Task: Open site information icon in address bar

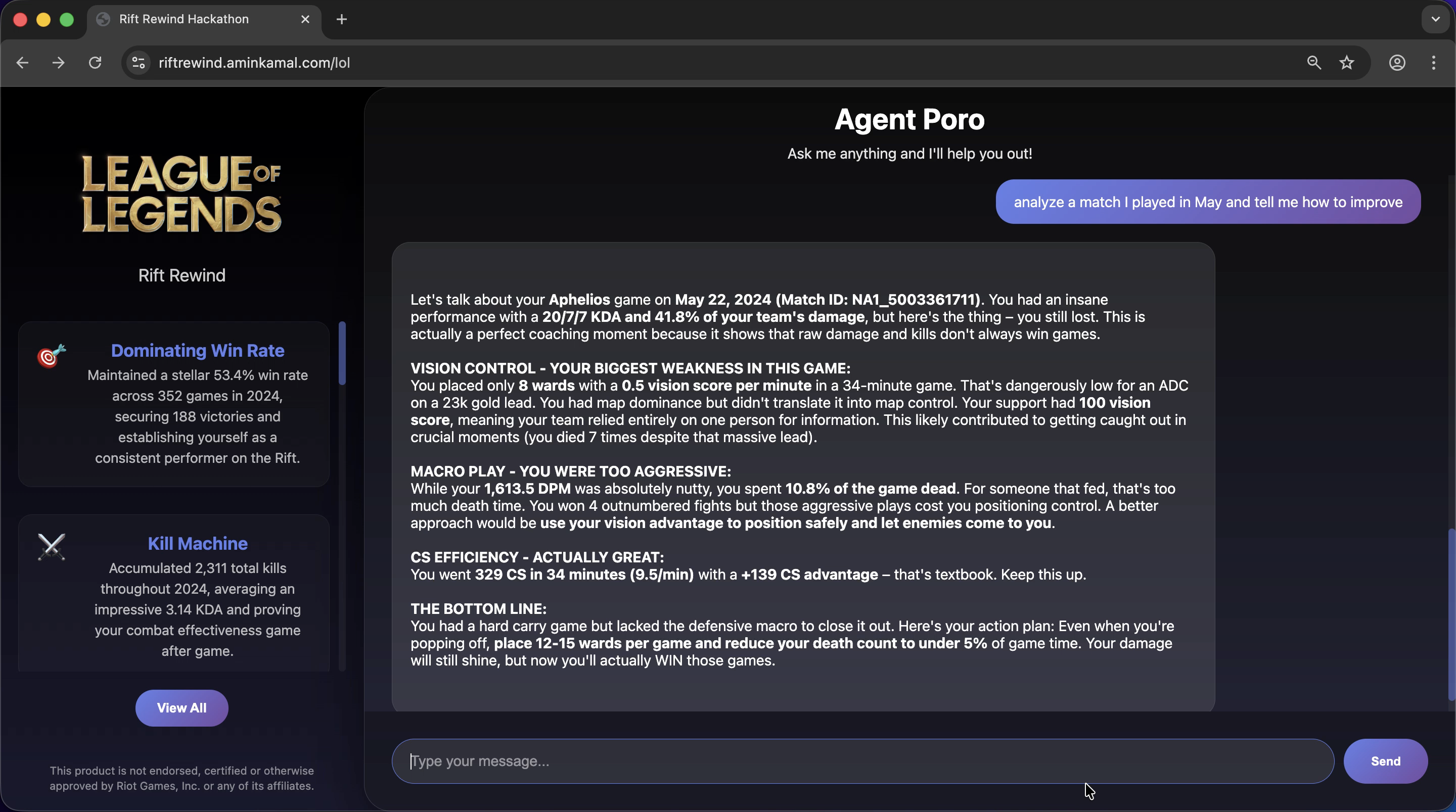Action: [x=139, y=63]
